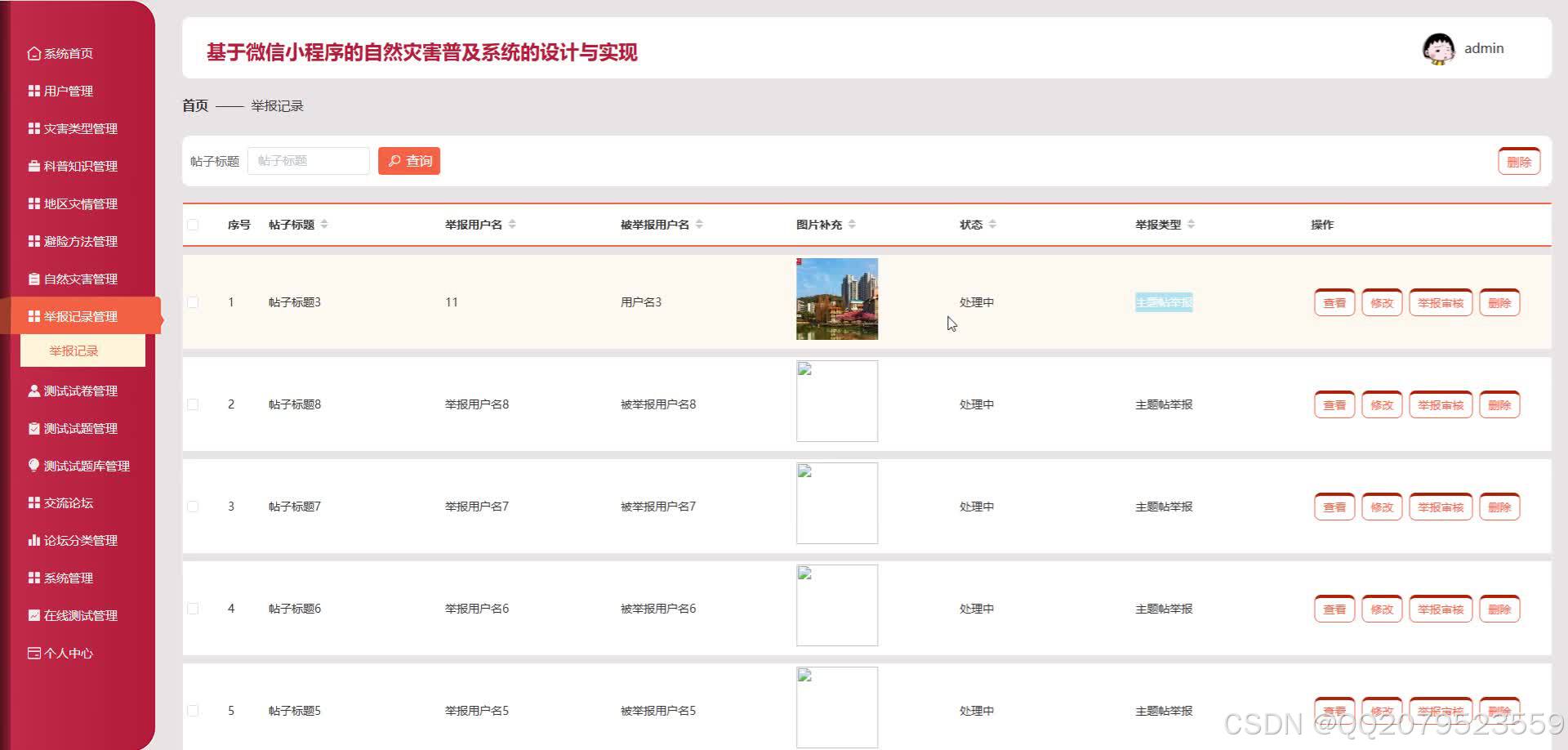Select the checkbox beside 帖子标题5
Image resolution: width=1568 pixels, height=750 pixels.
pos(193,710)
